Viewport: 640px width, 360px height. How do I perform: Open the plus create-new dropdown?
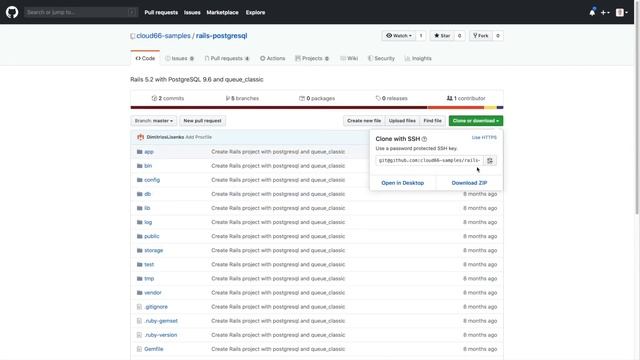[x=605, y=13]
